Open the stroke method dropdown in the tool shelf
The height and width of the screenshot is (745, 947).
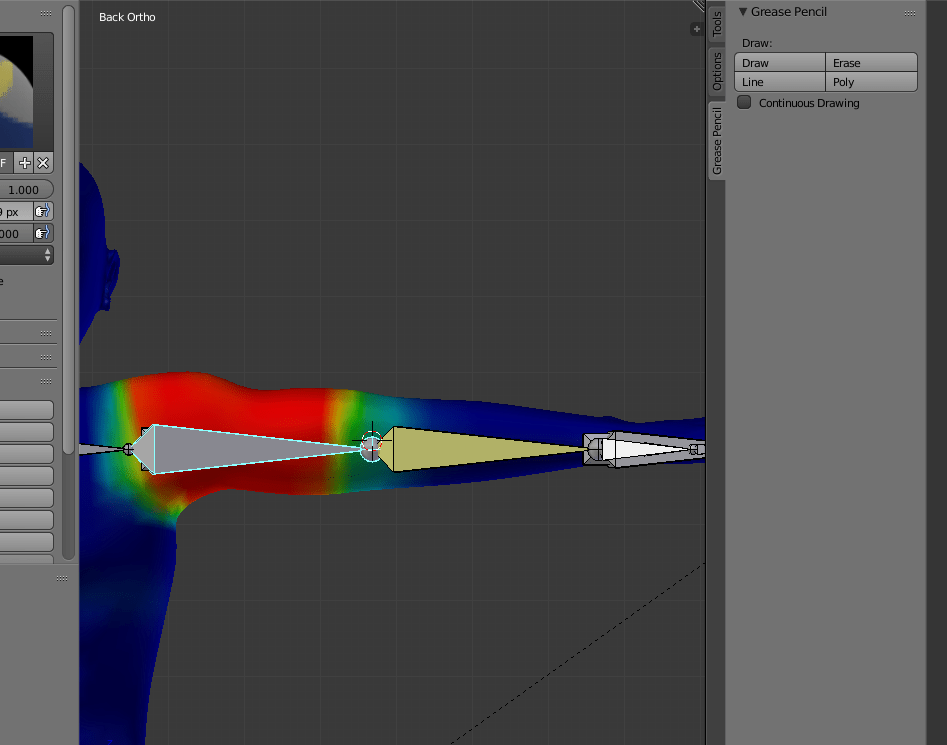coord(27,254)
